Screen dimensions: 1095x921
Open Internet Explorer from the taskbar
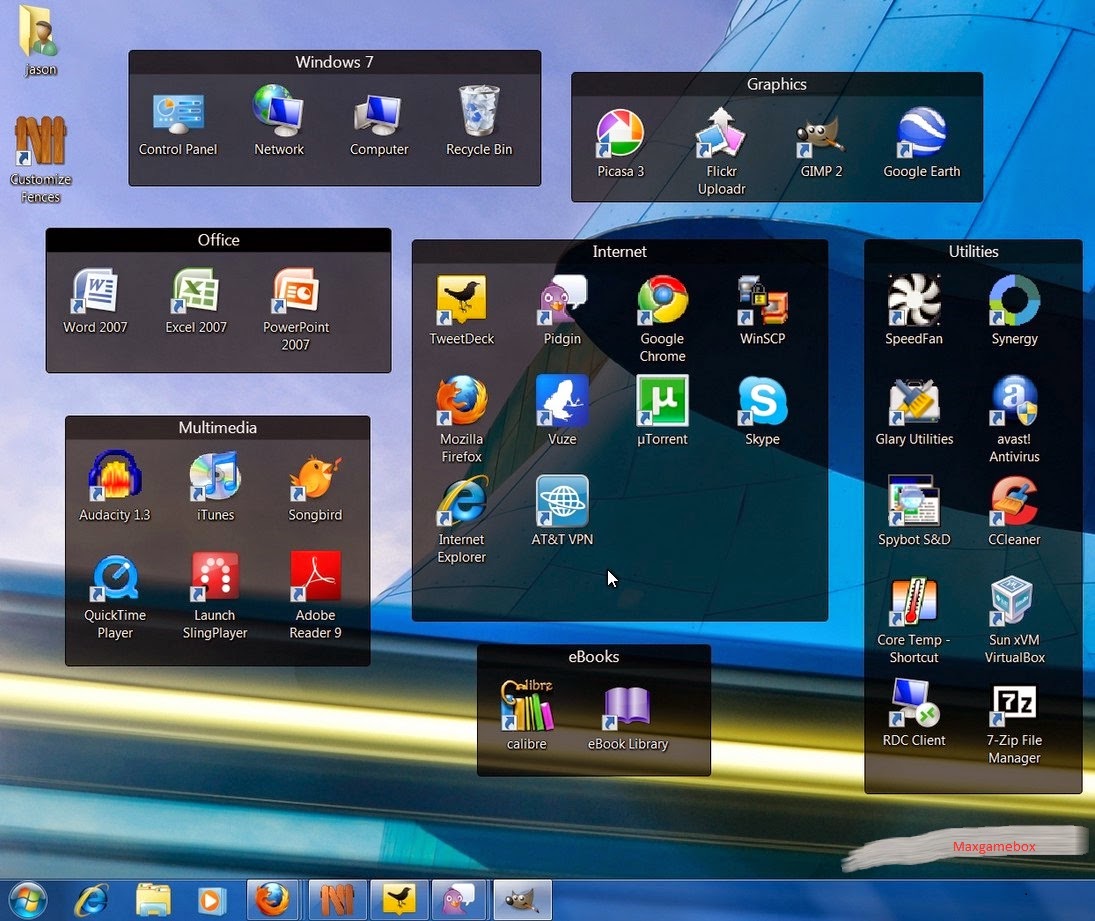[x=91, y=901]
